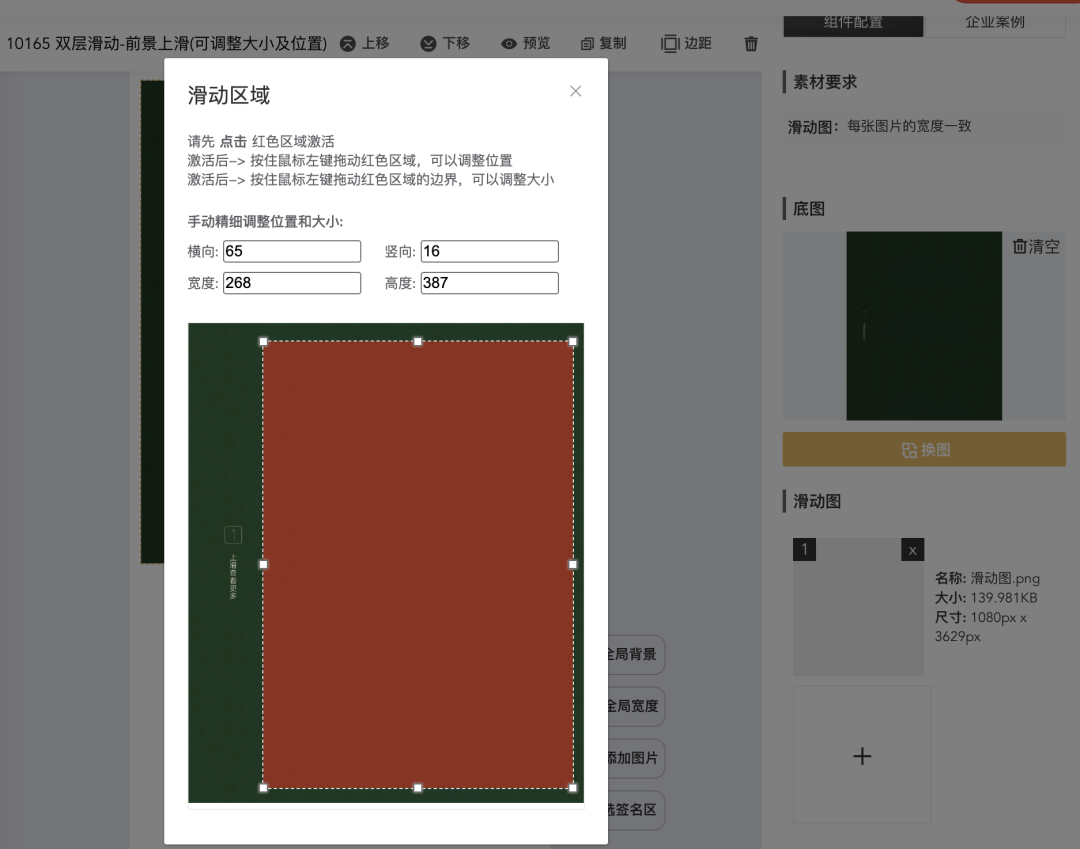Click left-middle resize handle of red region

tap(263, 565)
